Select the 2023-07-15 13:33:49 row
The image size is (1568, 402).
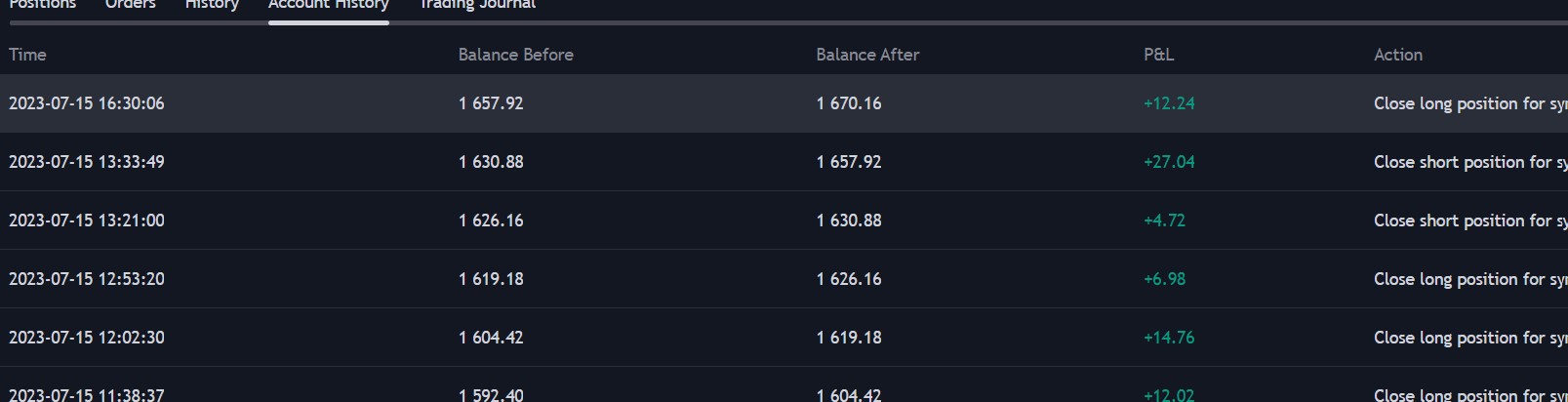pyautogui.click(x=86, y=162)
